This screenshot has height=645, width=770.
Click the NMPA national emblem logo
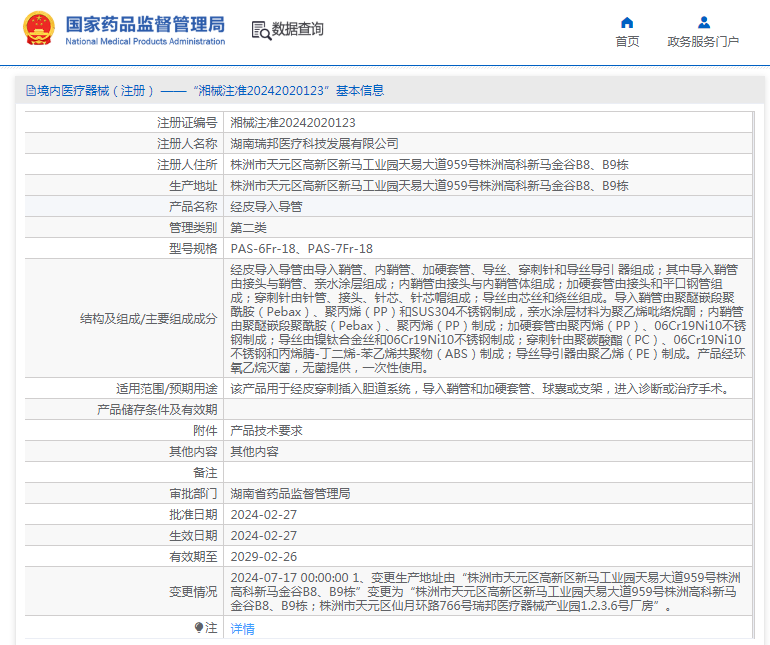click(39, 28)
